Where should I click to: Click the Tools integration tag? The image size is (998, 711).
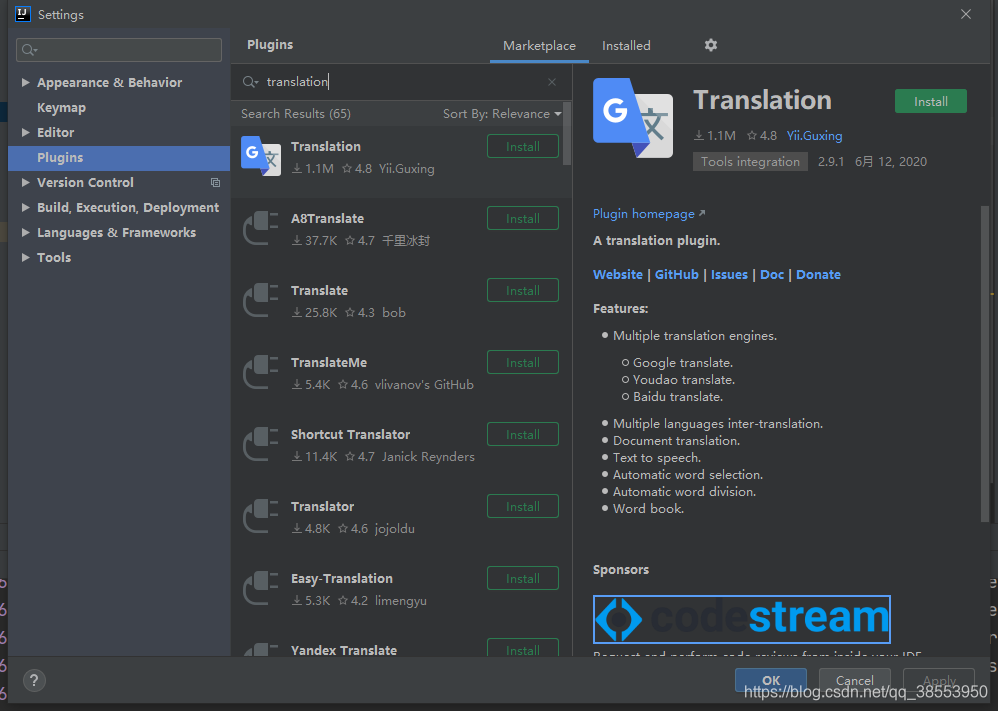(x=750, y=162)
